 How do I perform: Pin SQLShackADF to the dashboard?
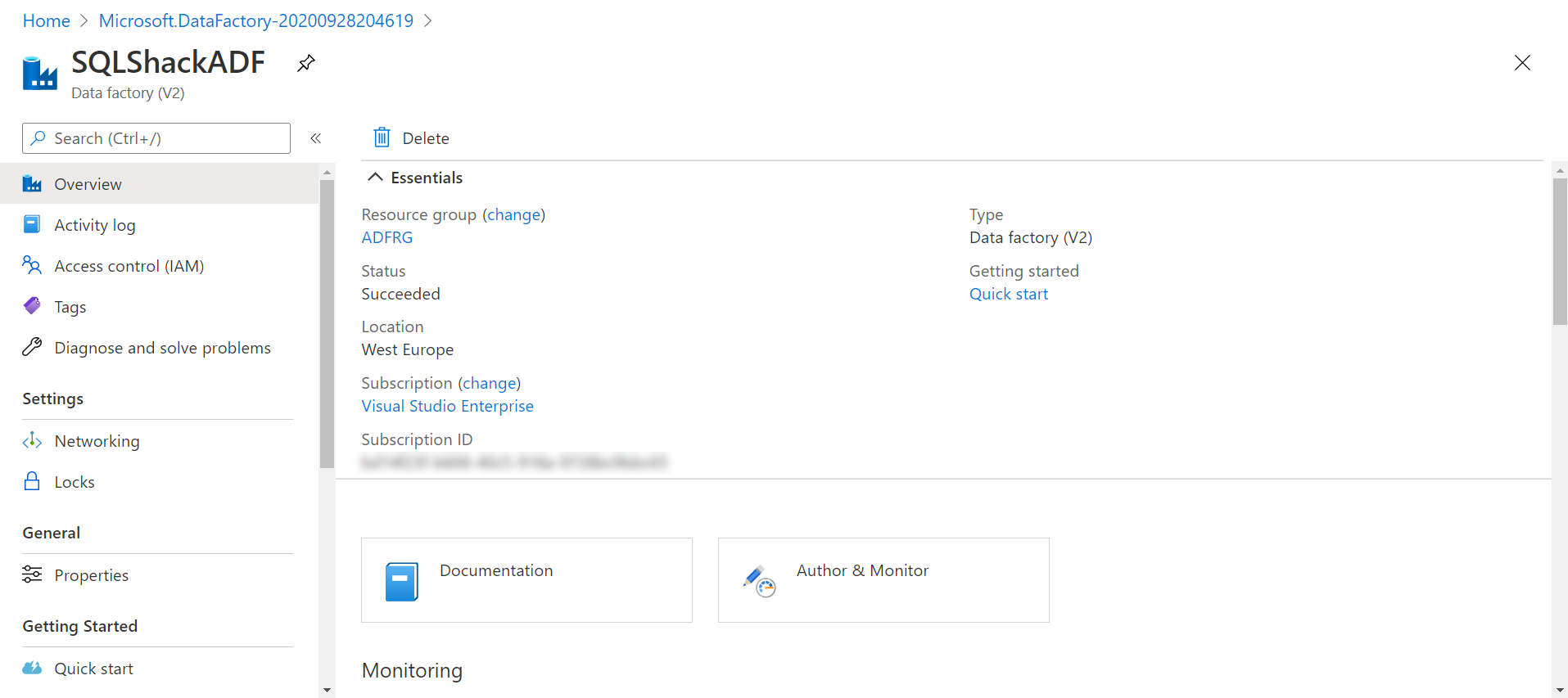coord(305,63)
